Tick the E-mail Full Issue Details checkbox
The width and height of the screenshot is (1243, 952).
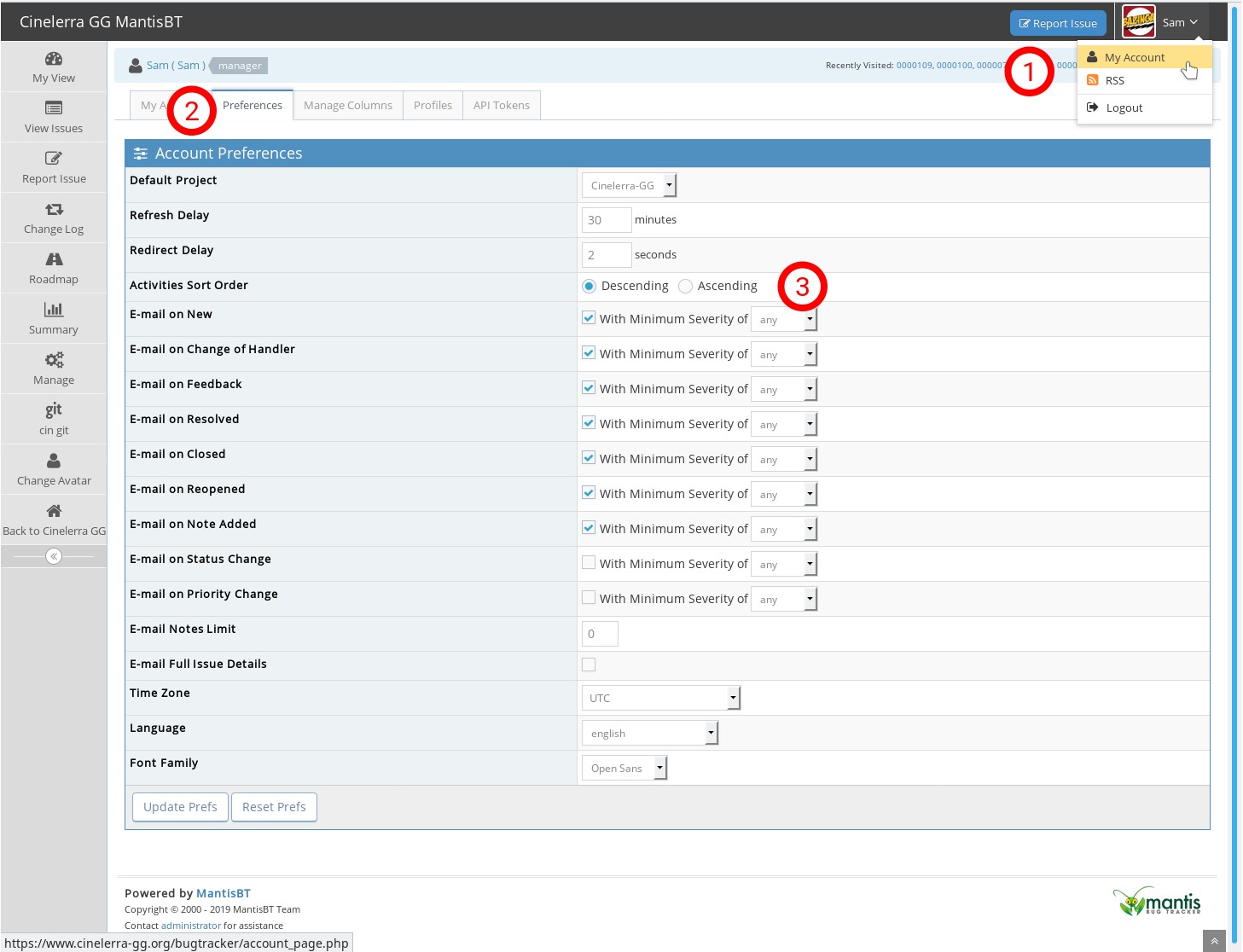[x=589, y=665]
